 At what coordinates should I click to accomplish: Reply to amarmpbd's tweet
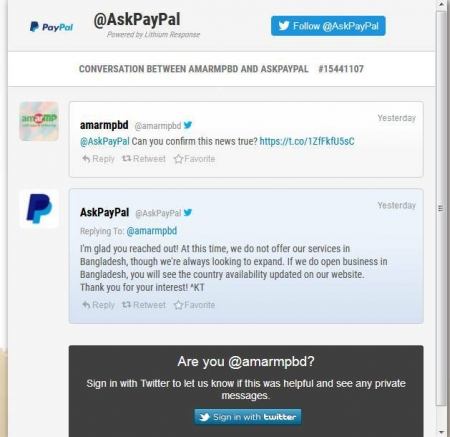[x=98, y=159]
